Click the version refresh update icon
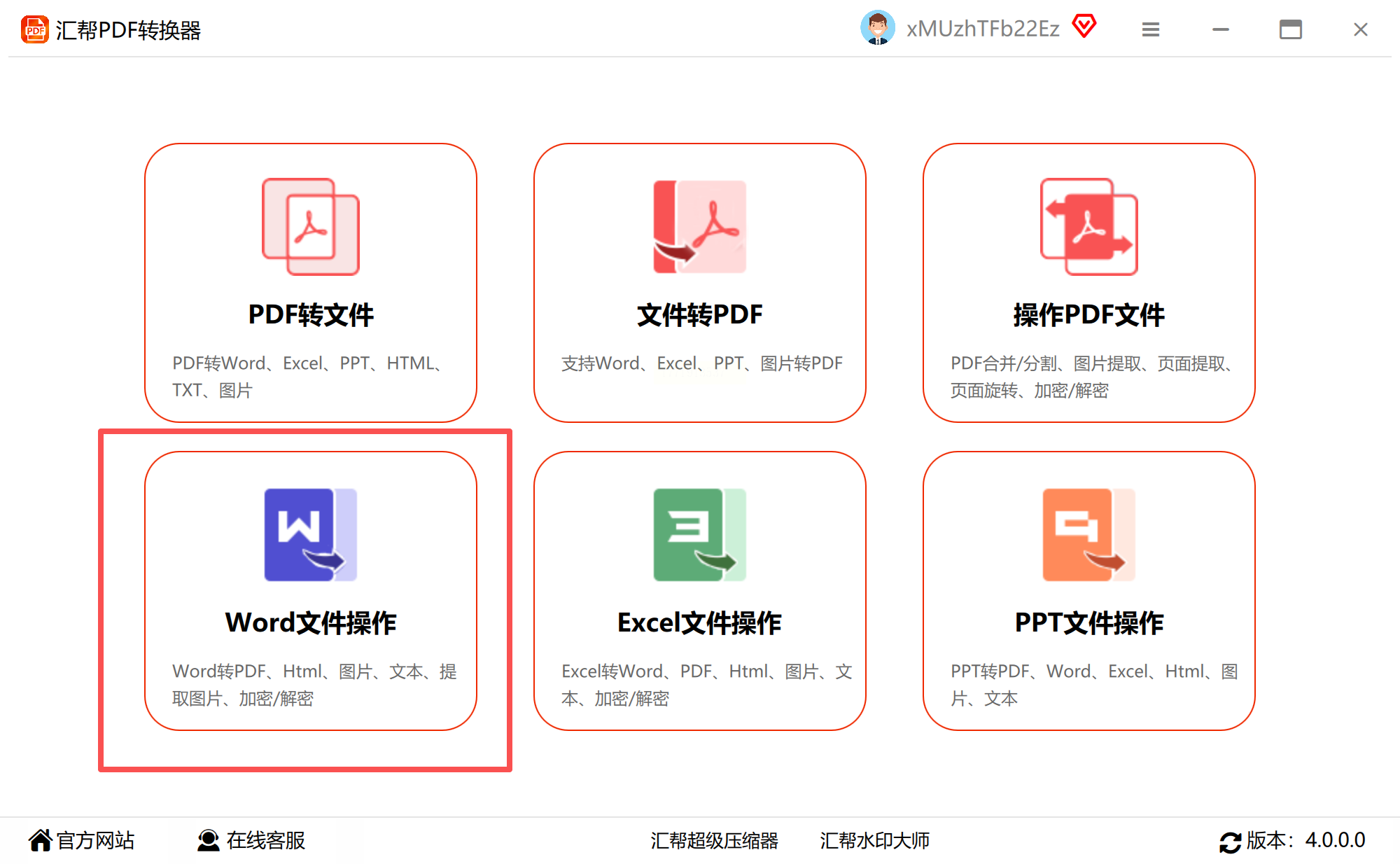The width and height of the screenshot is (1400, 864). tap(1230, 842)
